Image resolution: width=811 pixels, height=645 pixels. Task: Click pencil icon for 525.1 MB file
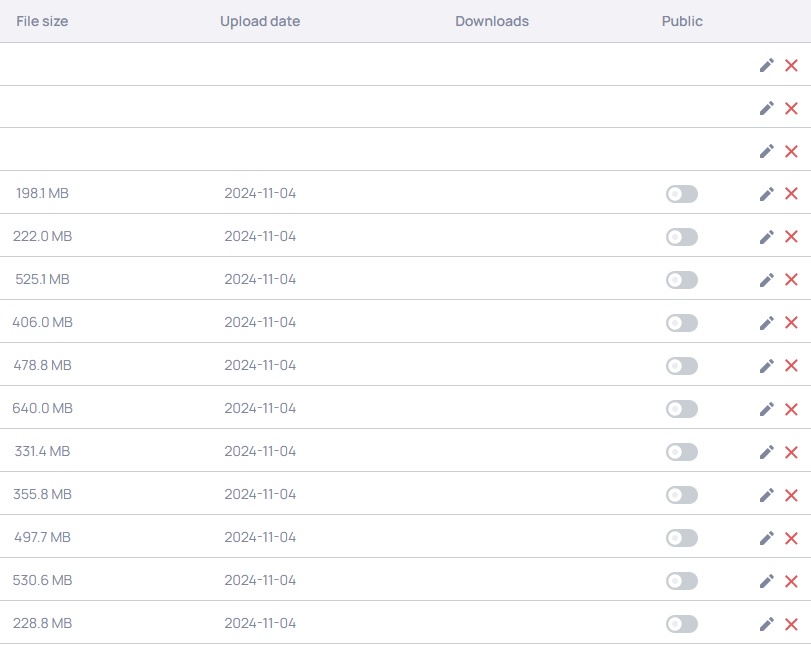point(767,280)
